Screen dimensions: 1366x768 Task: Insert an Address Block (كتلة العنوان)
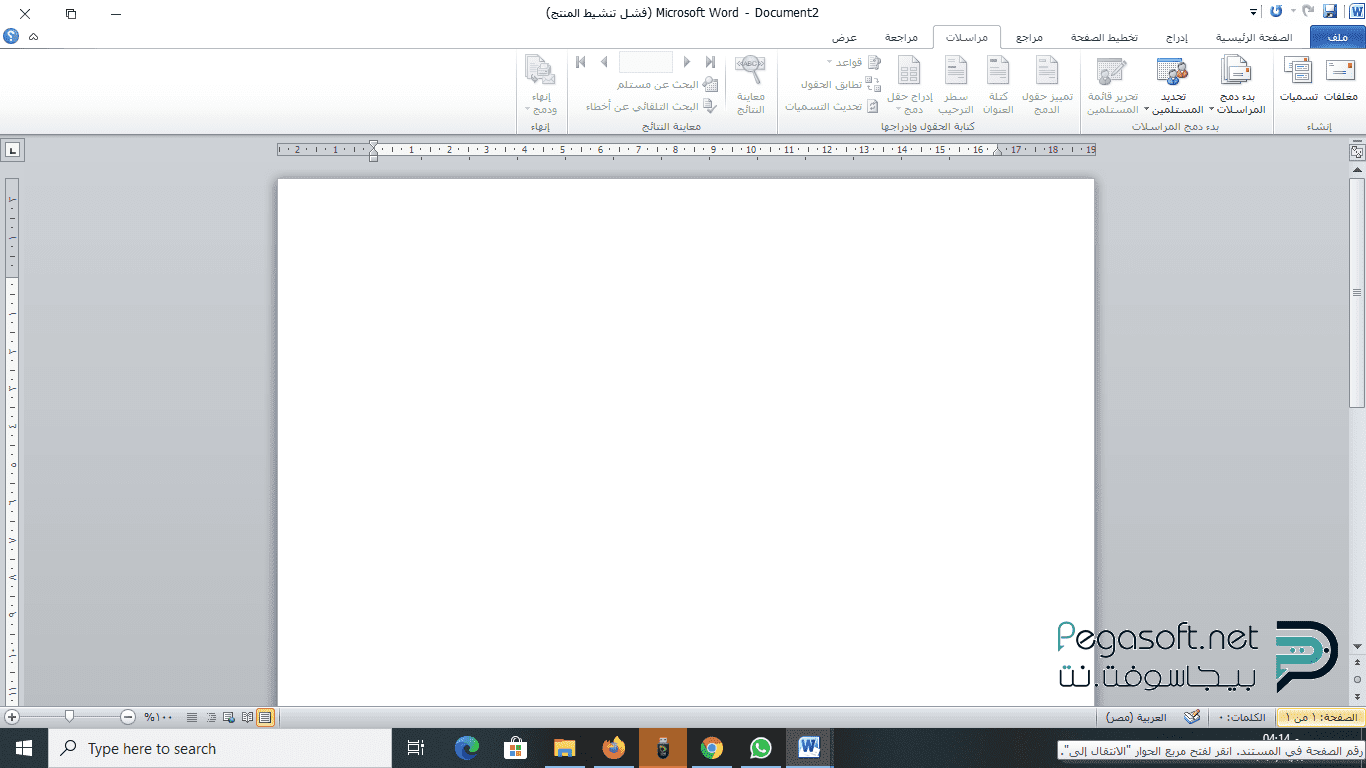998,85
